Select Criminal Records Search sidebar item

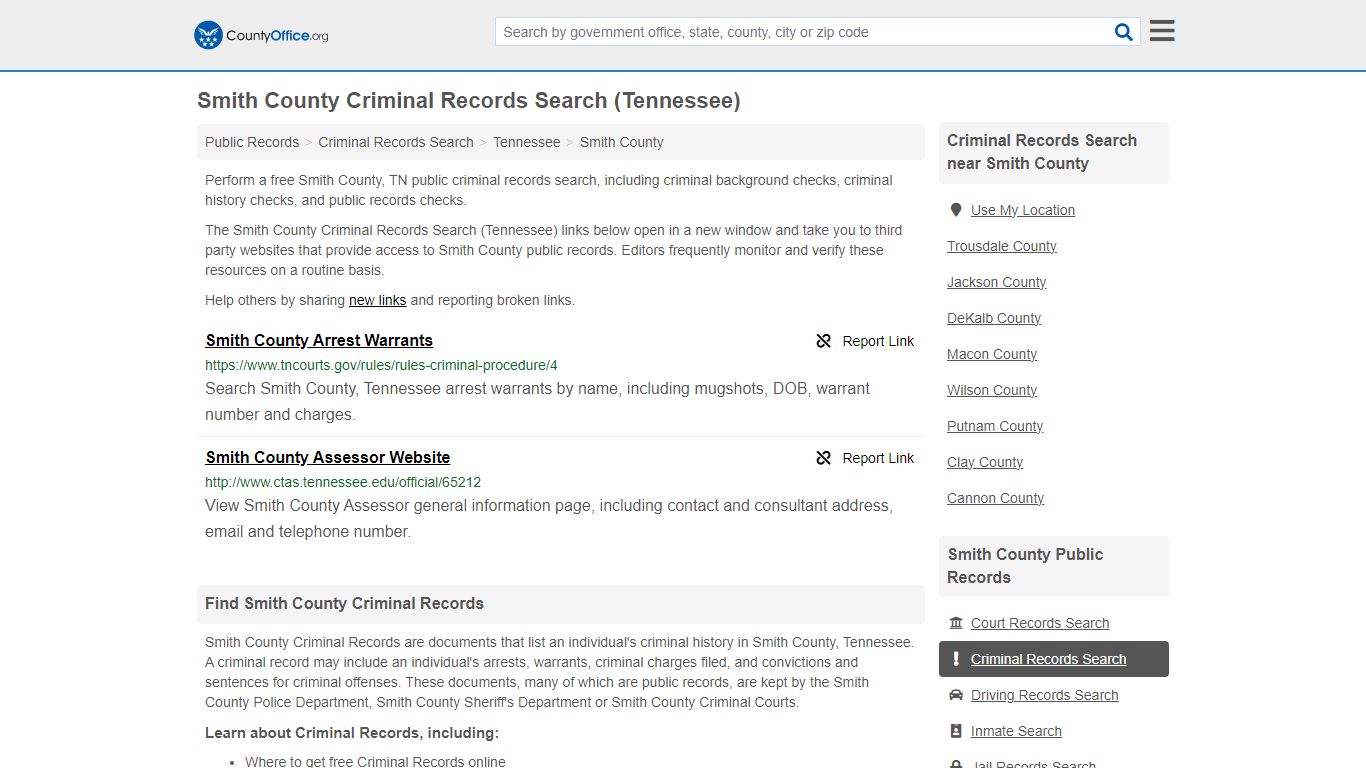pyautogui.click(x=1054, y=659)
